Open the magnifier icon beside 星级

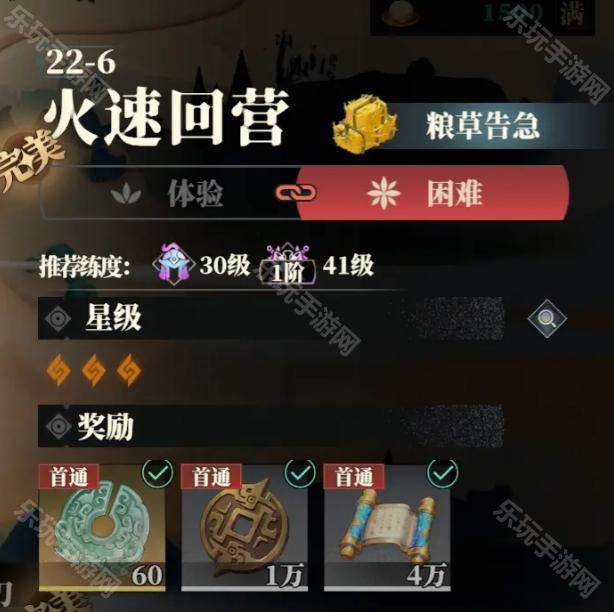547,318
